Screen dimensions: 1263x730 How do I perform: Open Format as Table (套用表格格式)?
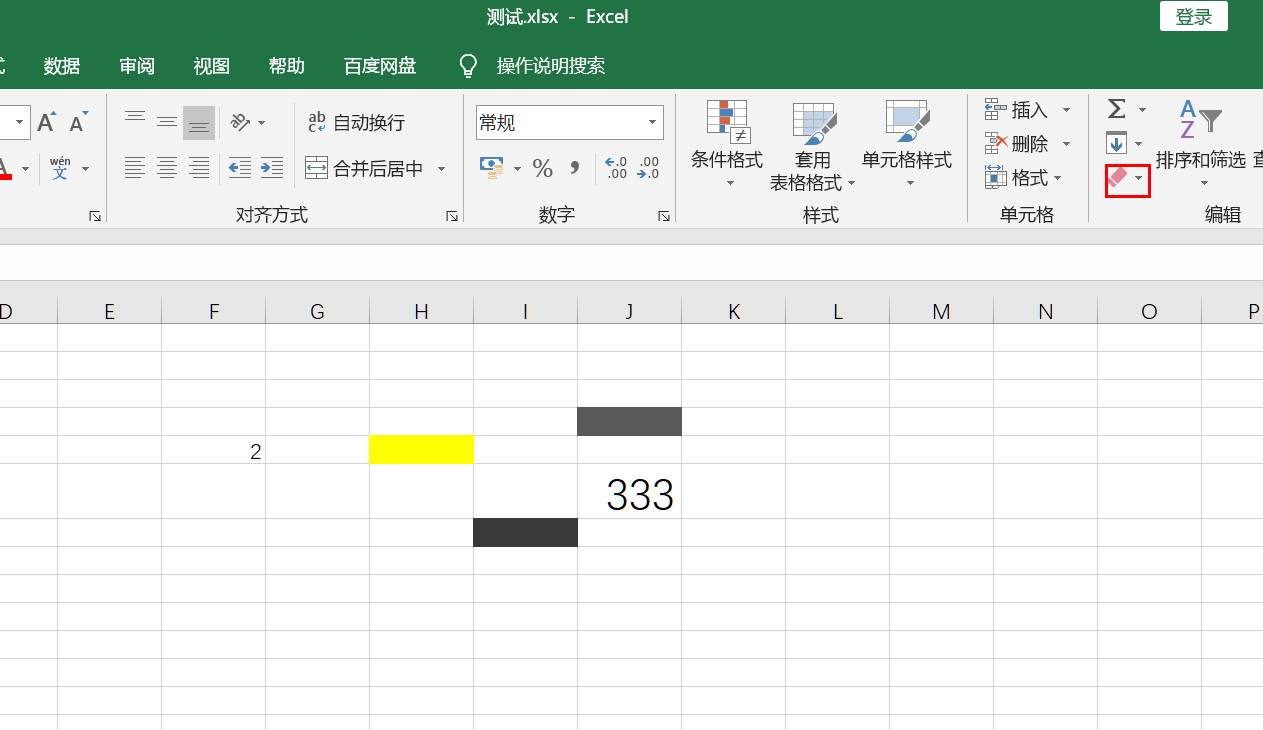coord(813,145)
